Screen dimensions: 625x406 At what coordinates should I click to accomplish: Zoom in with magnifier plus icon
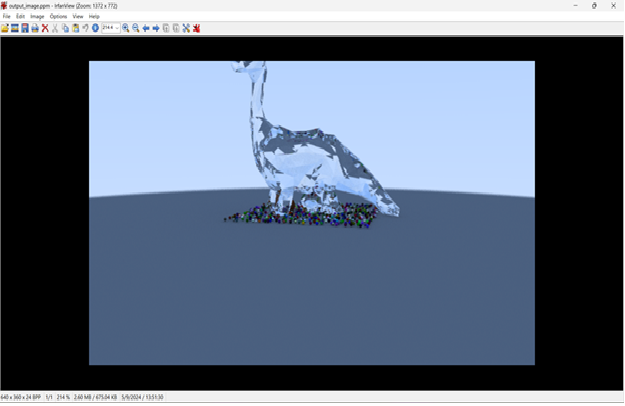[126, 28]
